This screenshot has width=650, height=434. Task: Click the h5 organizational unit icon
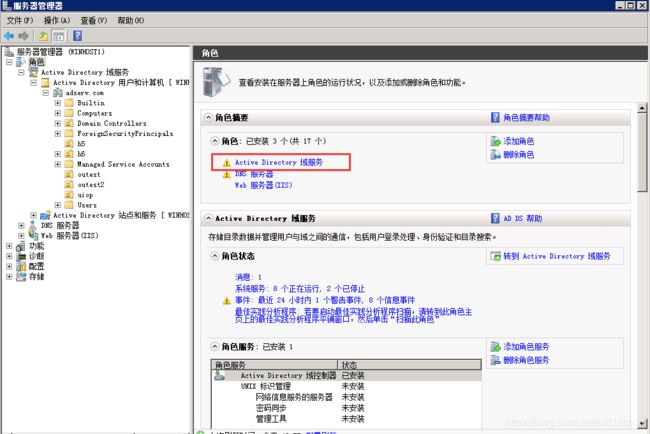pyautogui.click(x=69, y=143)
